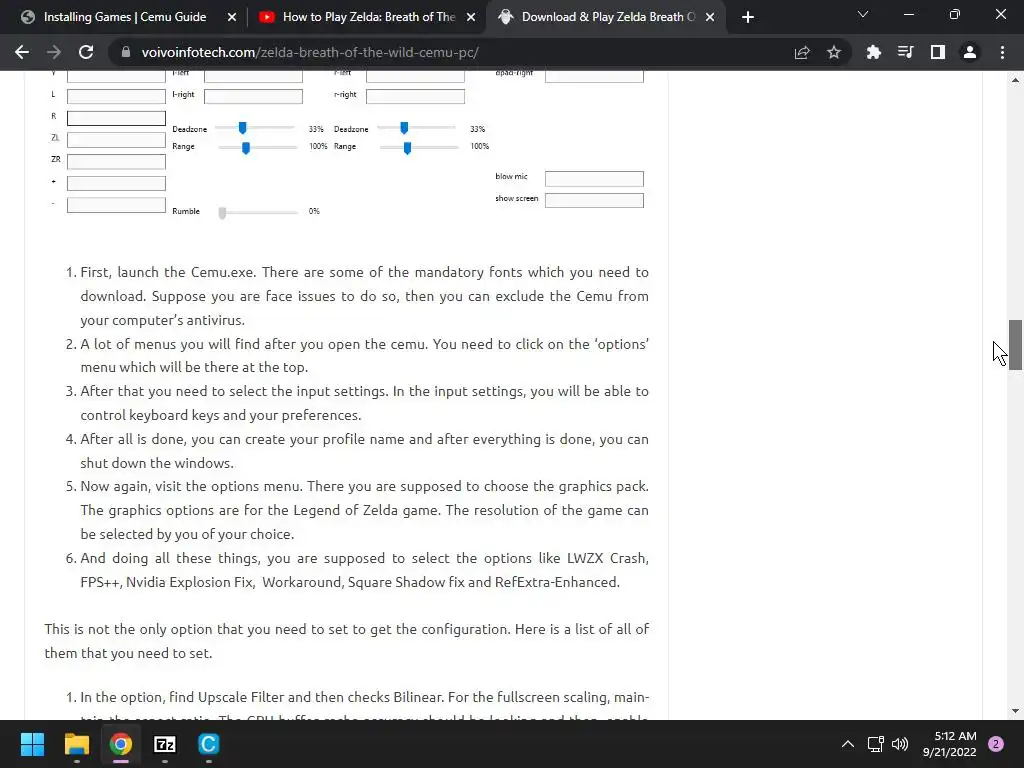
Task: Close the YouTube How to Play Zelda tab
Action: coord(471,18)
